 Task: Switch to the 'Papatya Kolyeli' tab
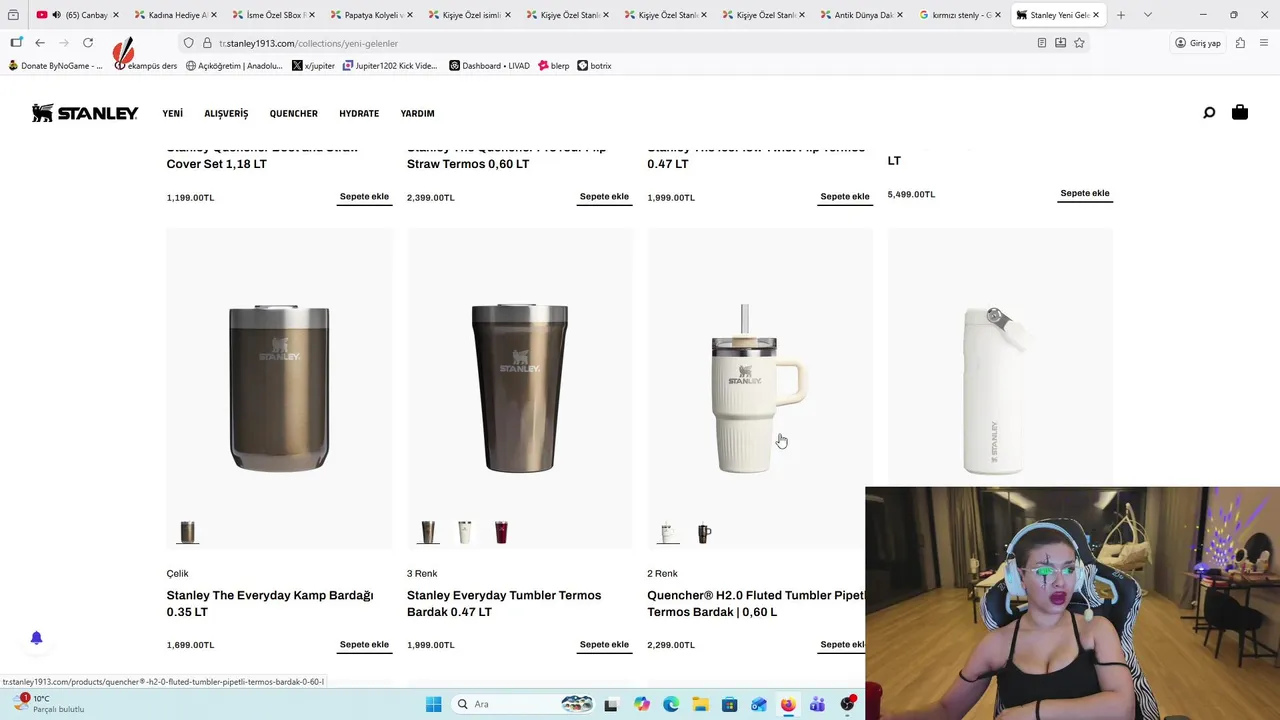coord(372,15)
